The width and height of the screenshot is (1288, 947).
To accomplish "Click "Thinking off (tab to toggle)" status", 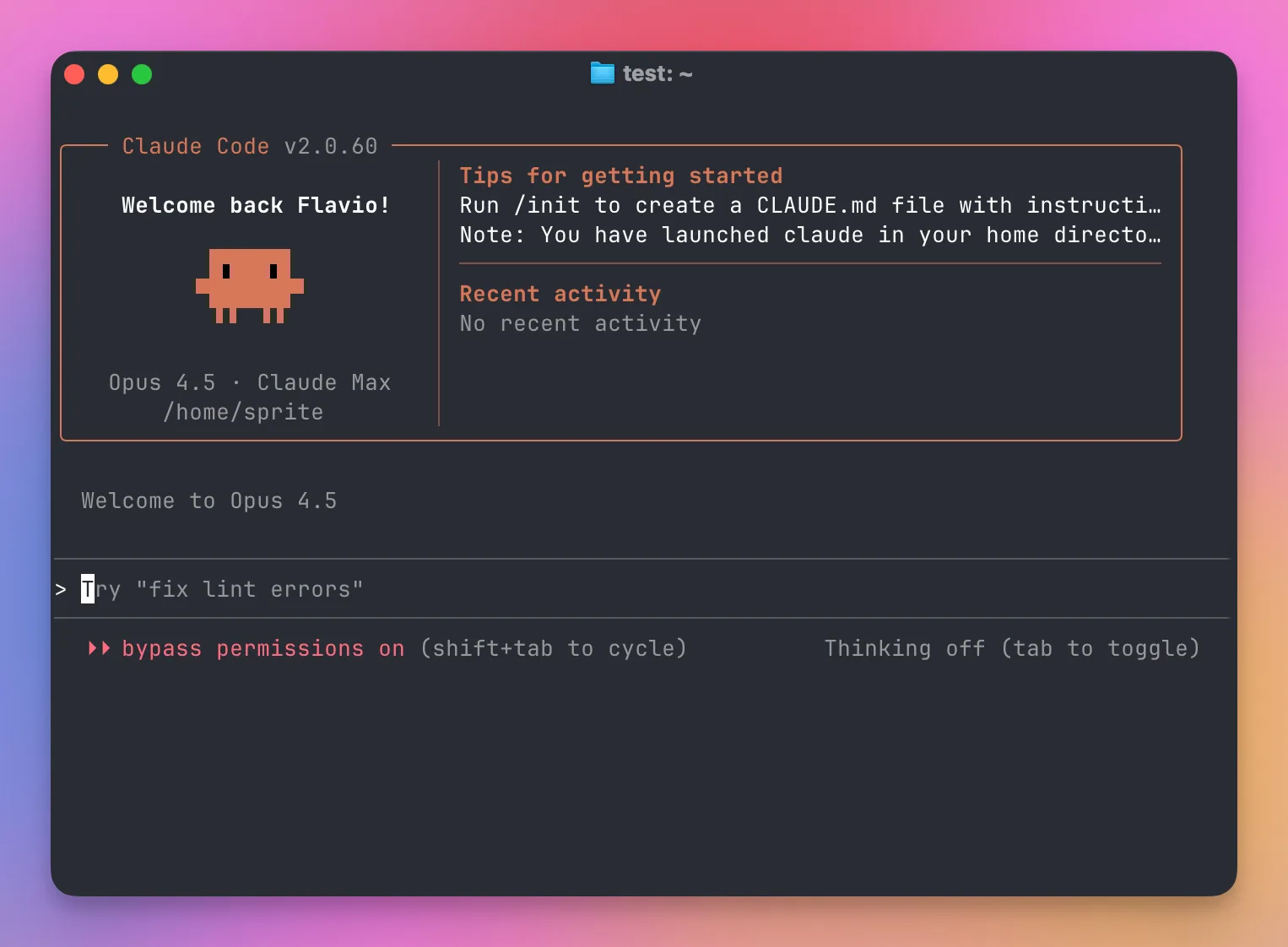I will point(1012,648).
